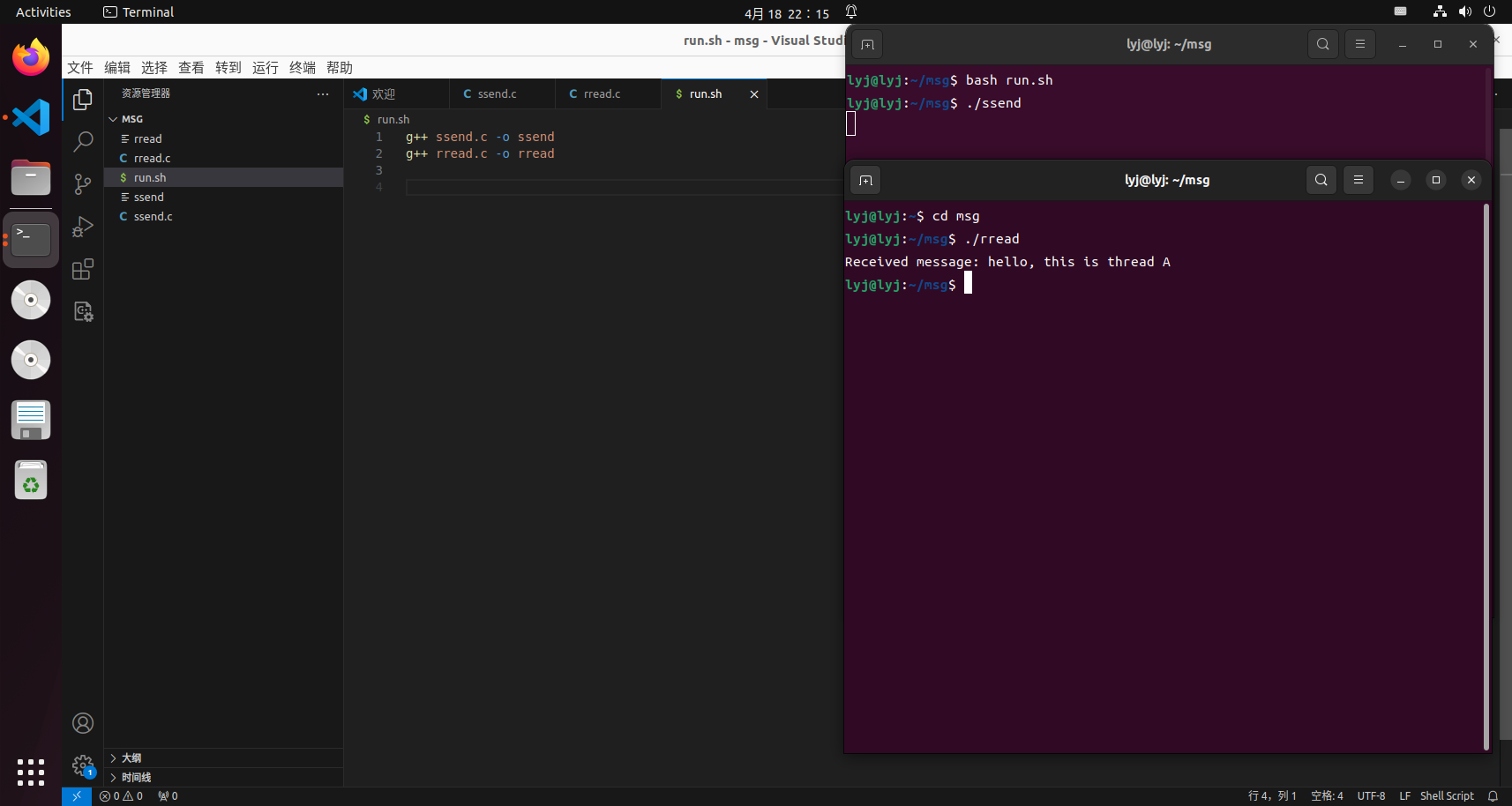Open the Accounts icon in activity bar

pos(83,723)
